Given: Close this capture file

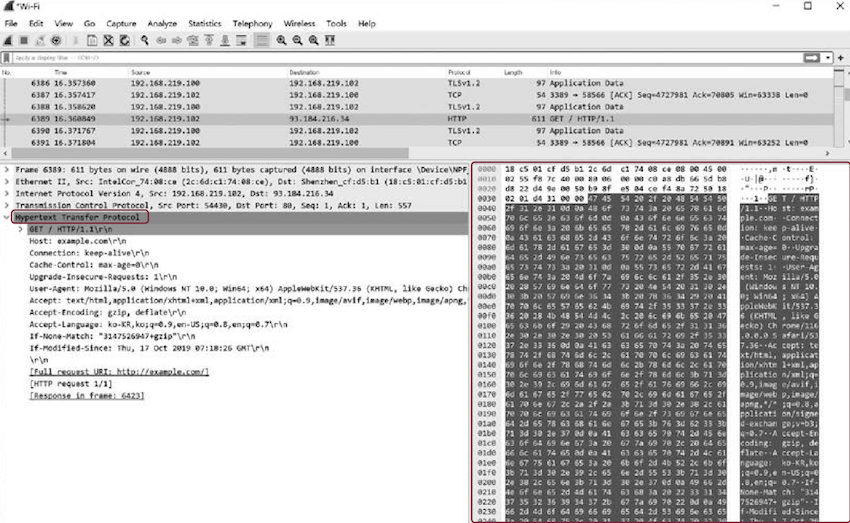Looking at the screenshot, I should (108, 41).
